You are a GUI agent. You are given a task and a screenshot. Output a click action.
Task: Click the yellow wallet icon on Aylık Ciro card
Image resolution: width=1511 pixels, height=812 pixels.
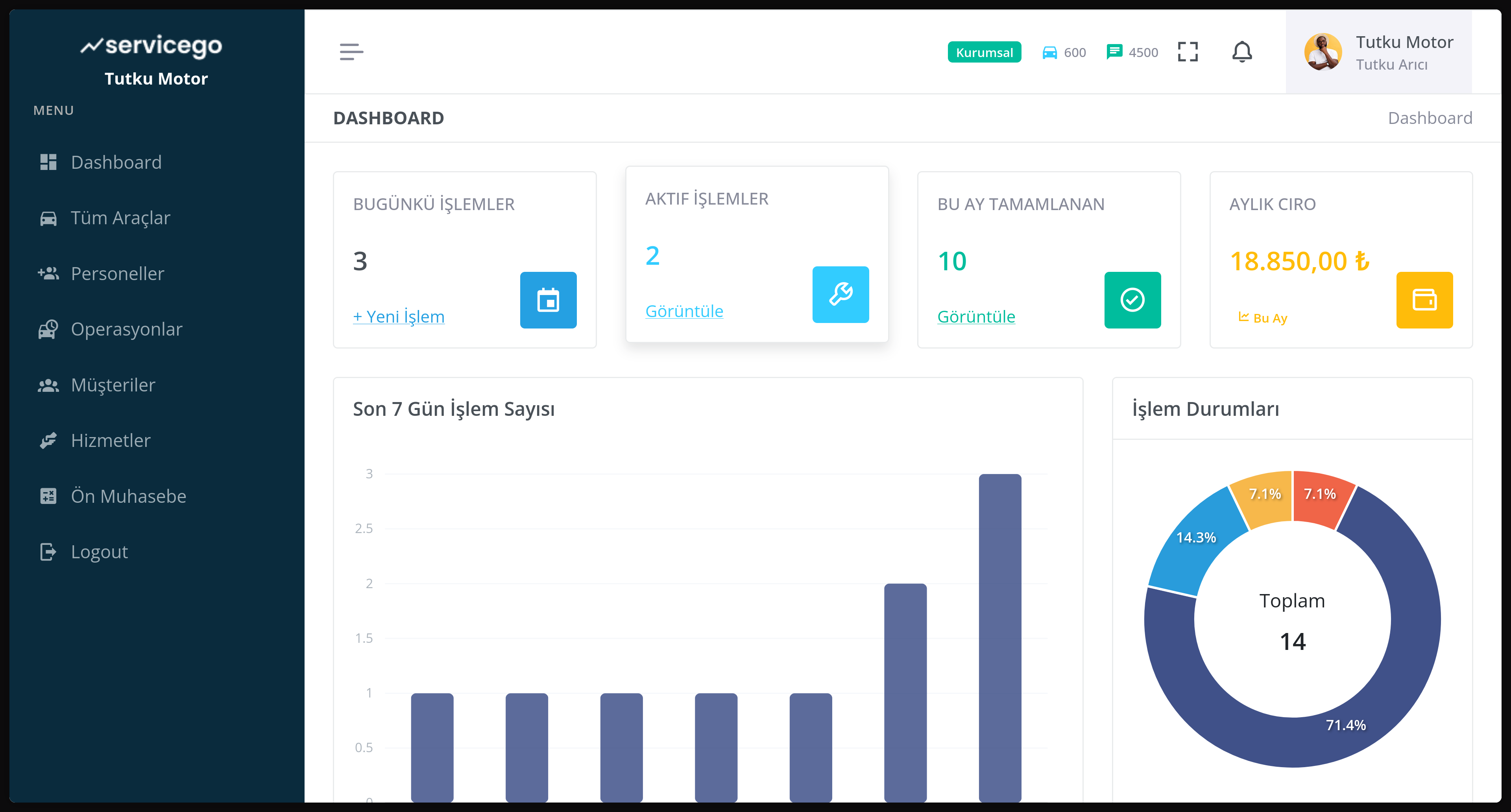pos(1425,300)
